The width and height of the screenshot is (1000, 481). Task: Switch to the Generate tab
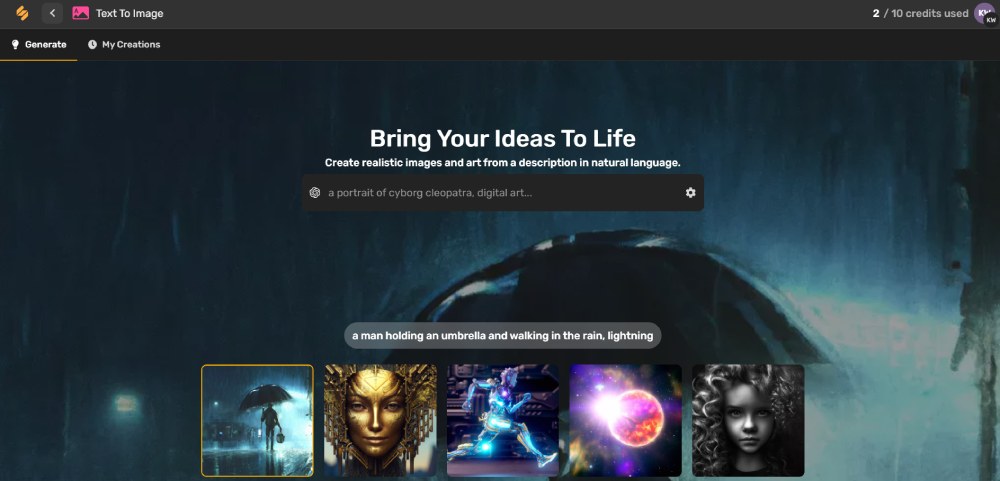click(39, 45)
